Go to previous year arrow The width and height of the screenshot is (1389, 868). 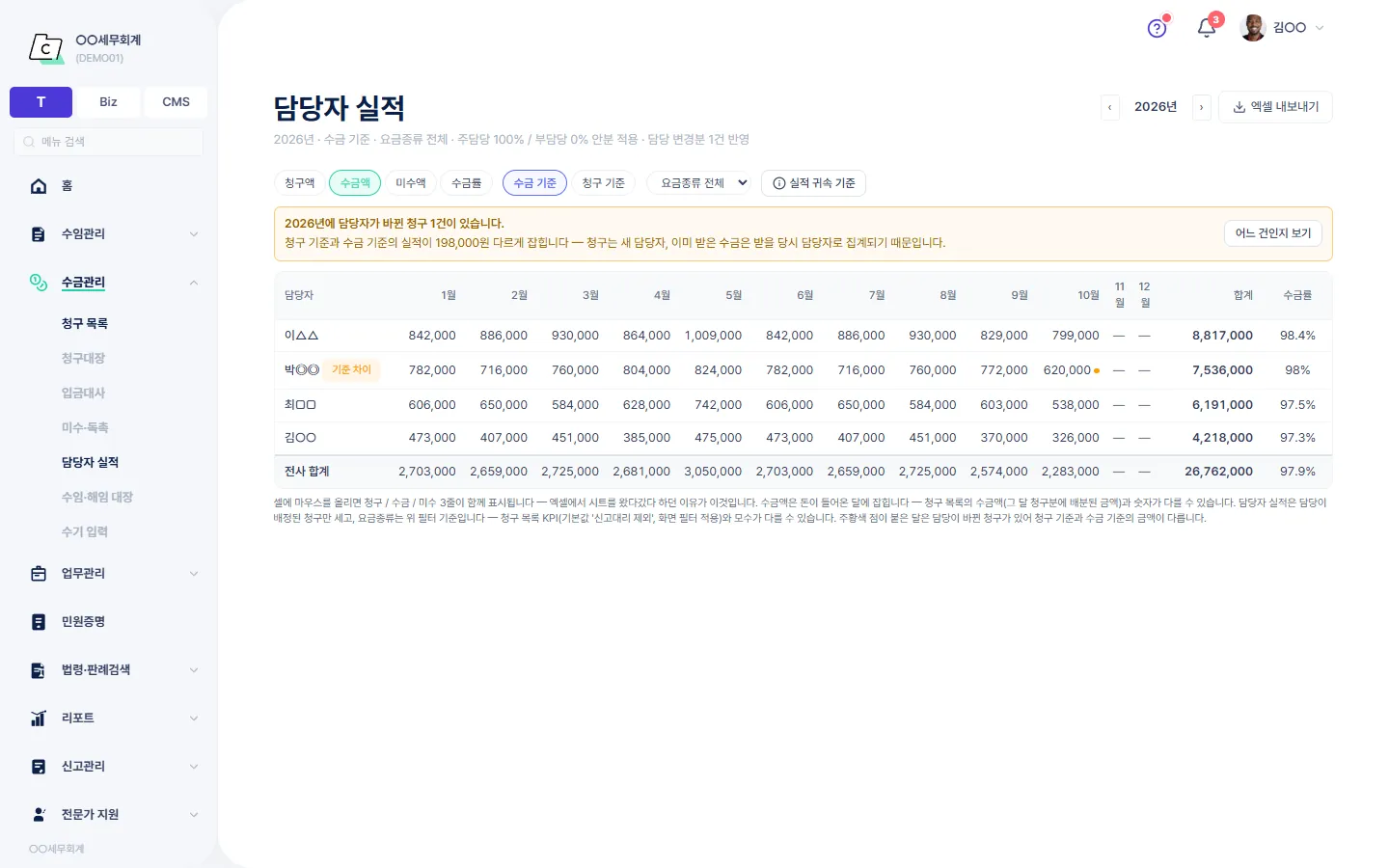(1110, 107)
